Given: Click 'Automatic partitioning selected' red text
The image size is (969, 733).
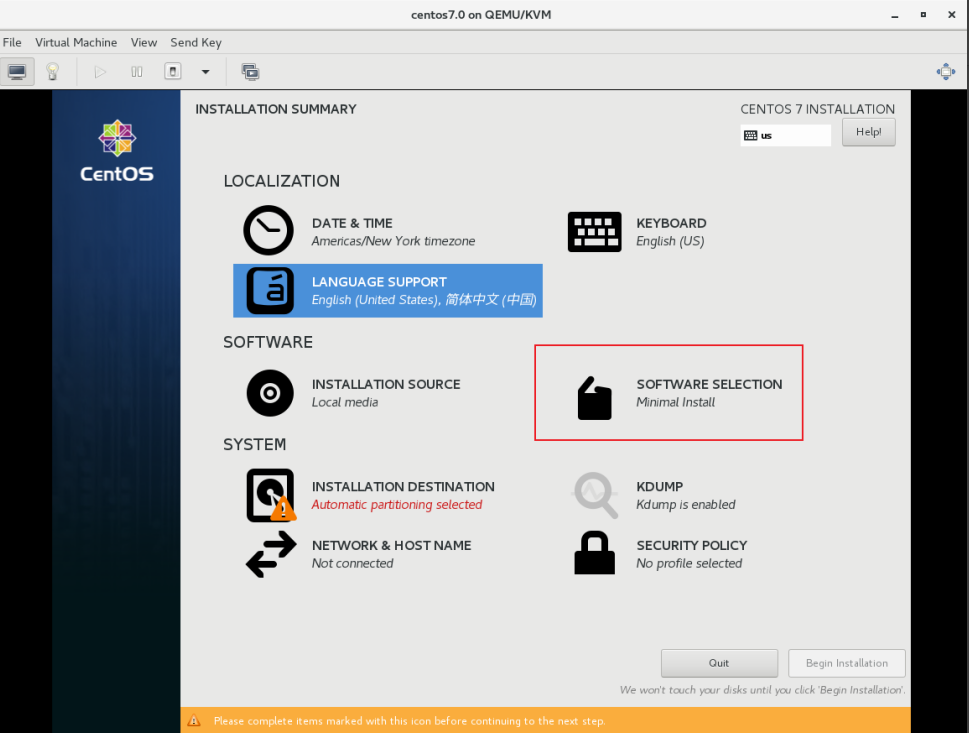Looking at the screenshot, I should pyautogui.click(x=397, y=505).
